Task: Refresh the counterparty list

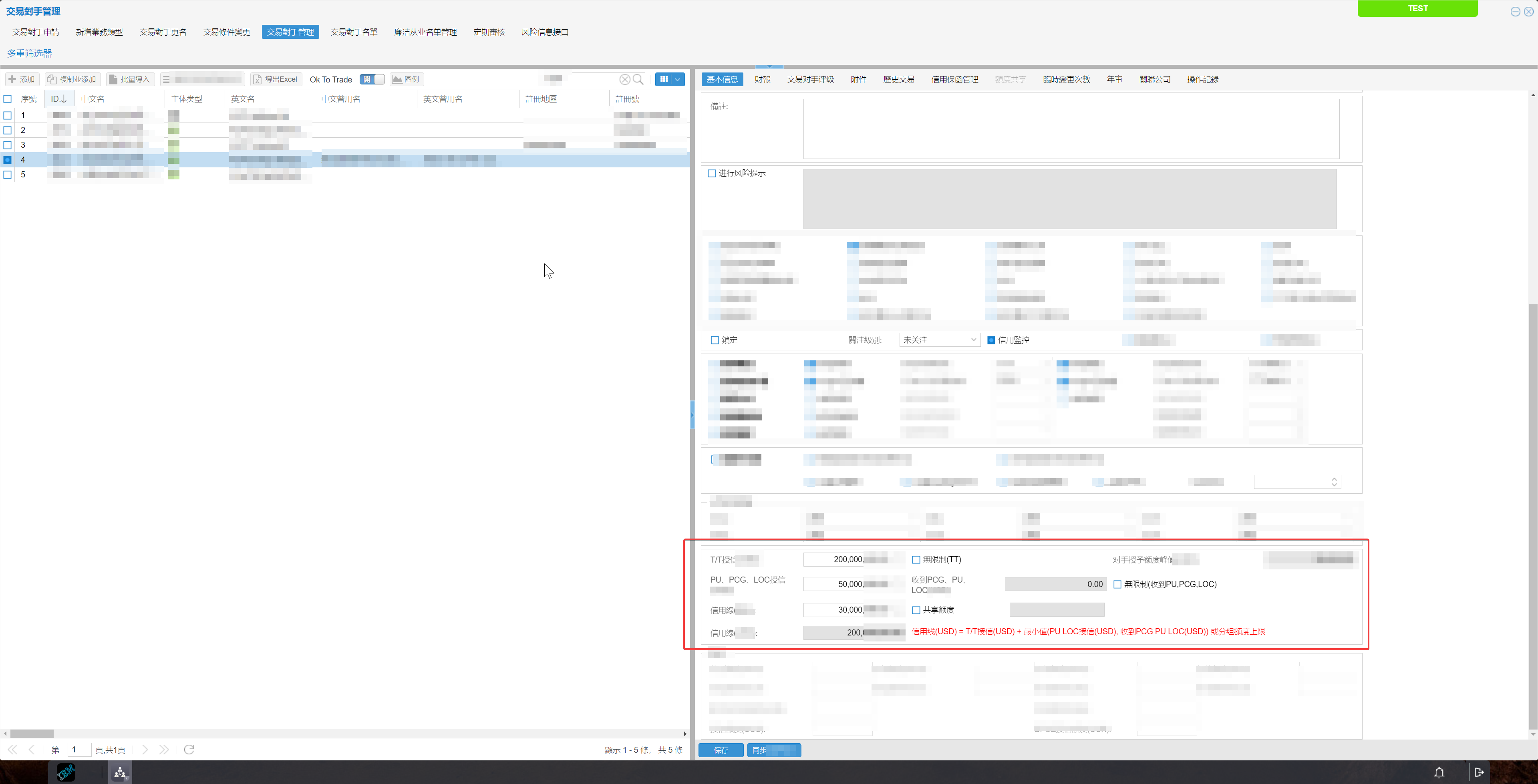Action: click(x=189, y=750)
